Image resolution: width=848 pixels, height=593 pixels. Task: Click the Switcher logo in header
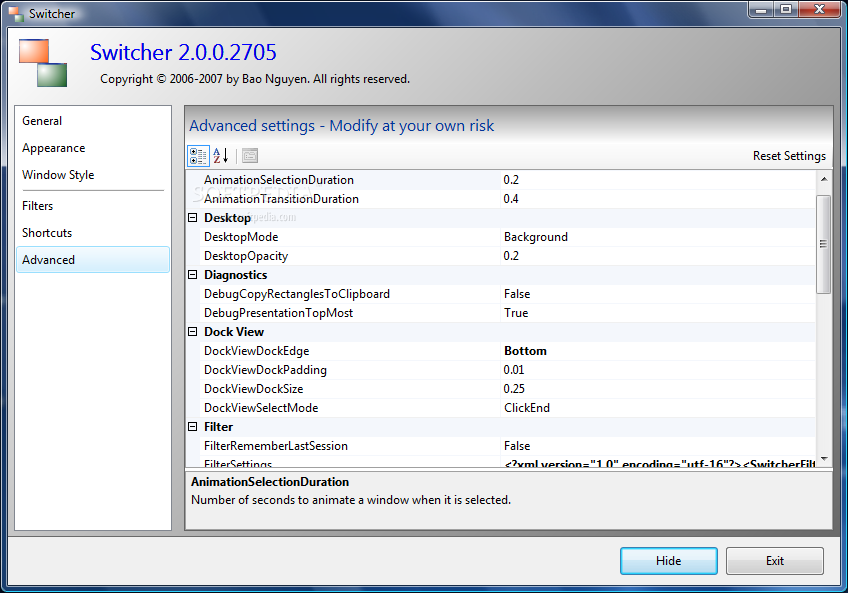[x=43, y=63]
